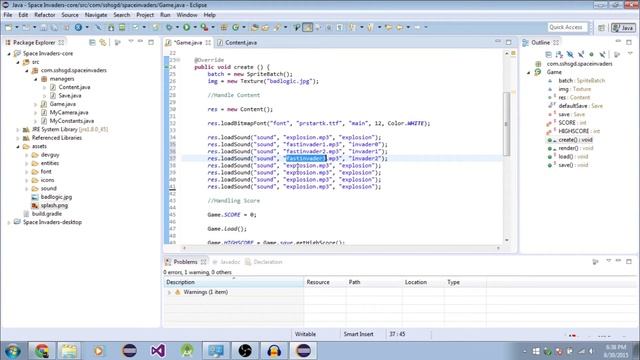Click the Save toolbar icon
640x360 pixels.
[43, 27]
